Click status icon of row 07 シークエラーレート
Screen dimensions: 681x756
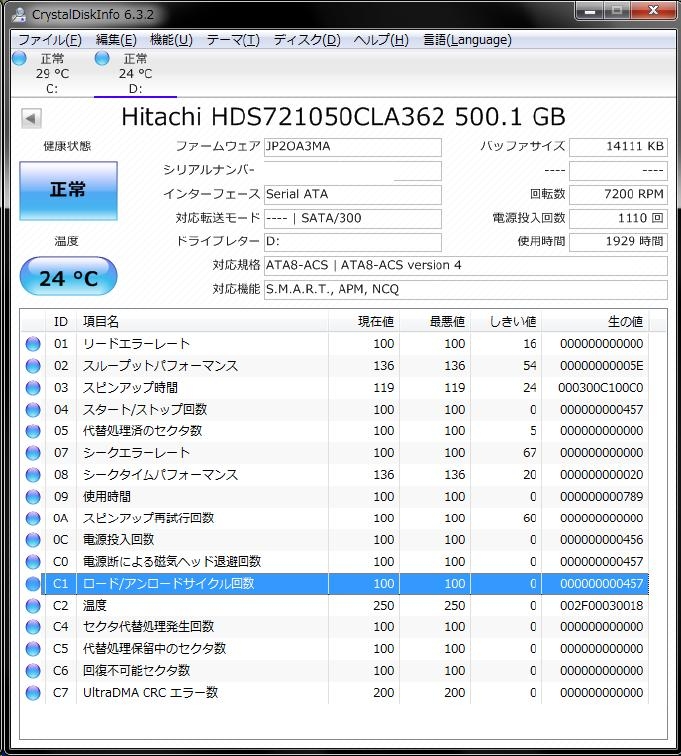[33, 453]
